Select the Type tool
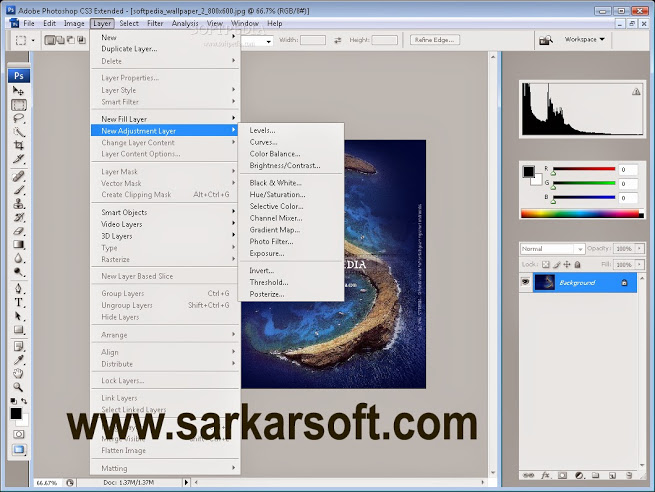This screenshot has height=492, width=655. 18,302
